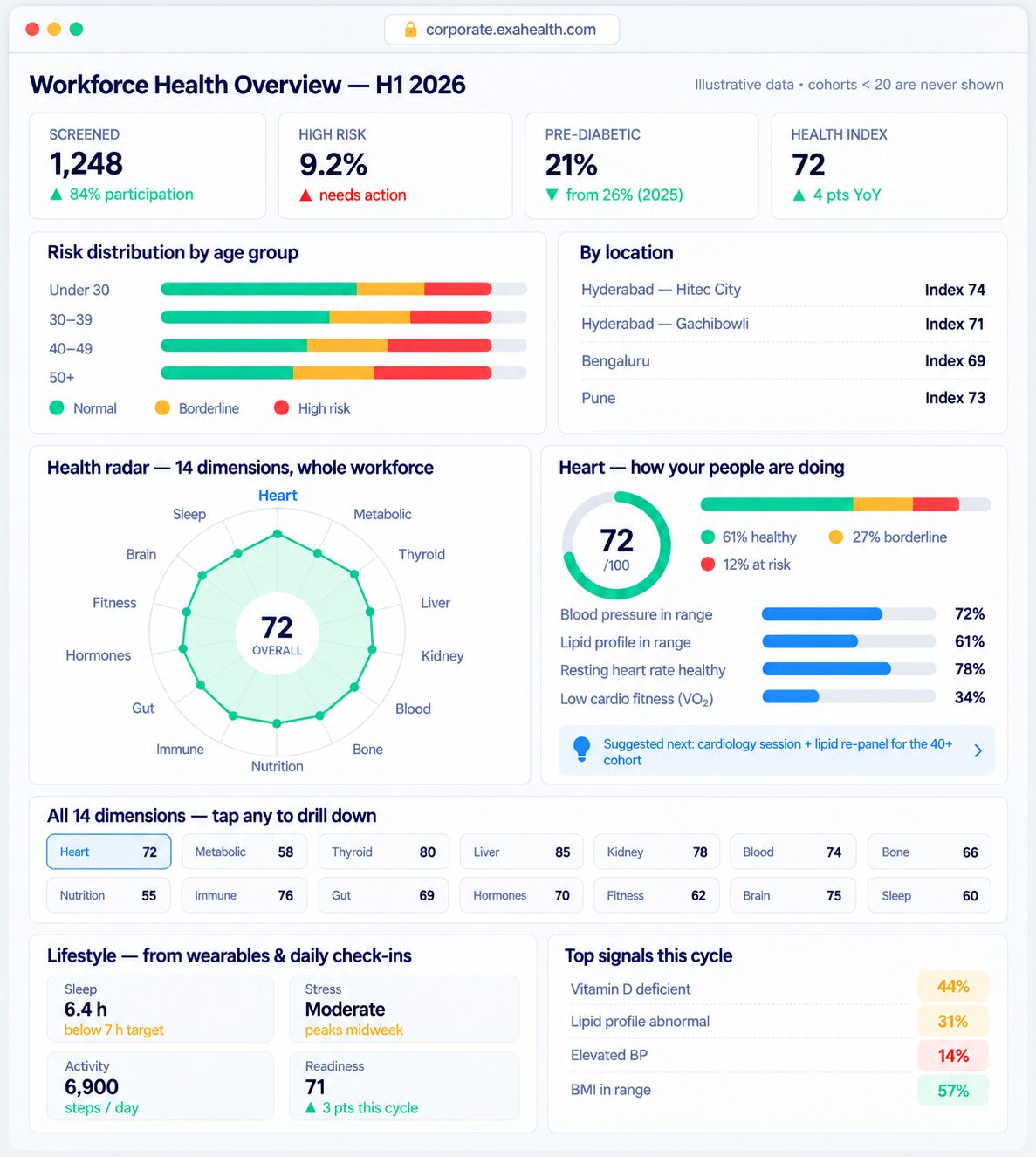Click the 72 OVERALL radar center
The width and height of the screenshot is (1036, 1157).
coord(278,634)
